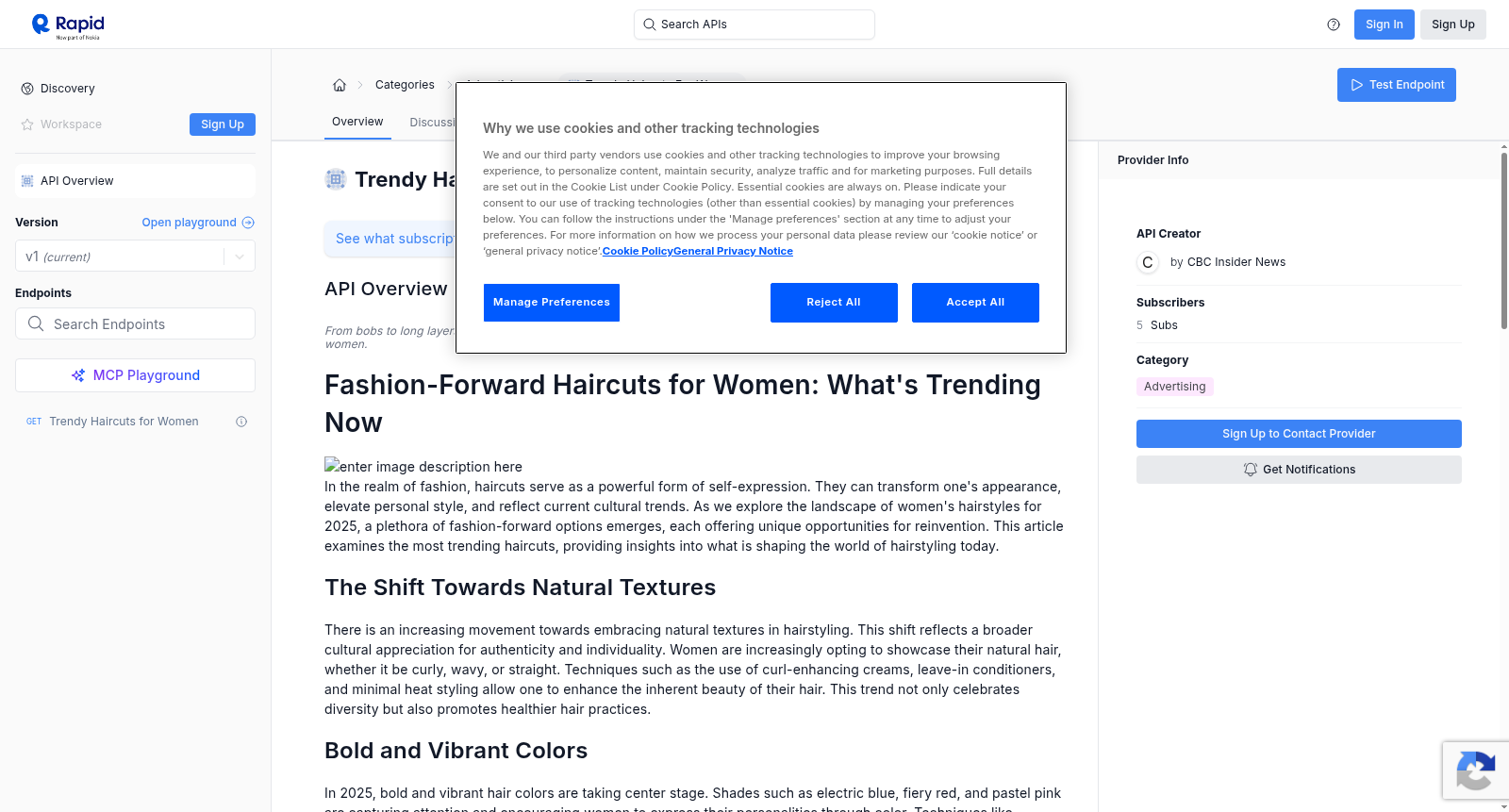Click the sparkle icon on MCP Playground

(78, 375)
